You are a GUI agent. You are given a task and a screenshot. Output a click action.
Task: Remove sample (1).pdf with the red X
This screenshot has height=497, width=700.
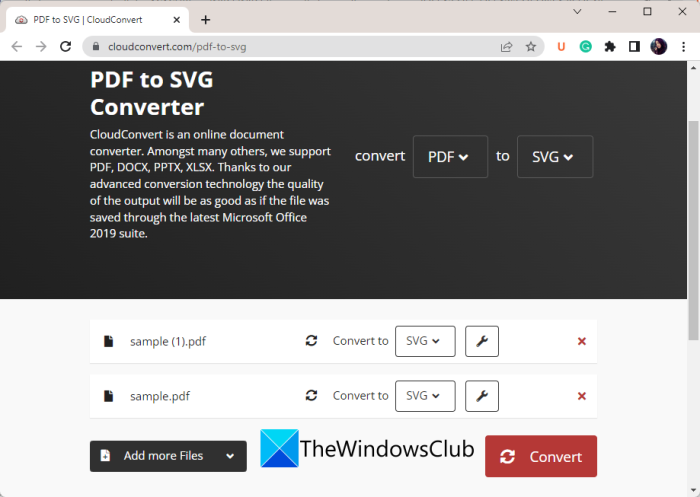[x=581, y=342]
